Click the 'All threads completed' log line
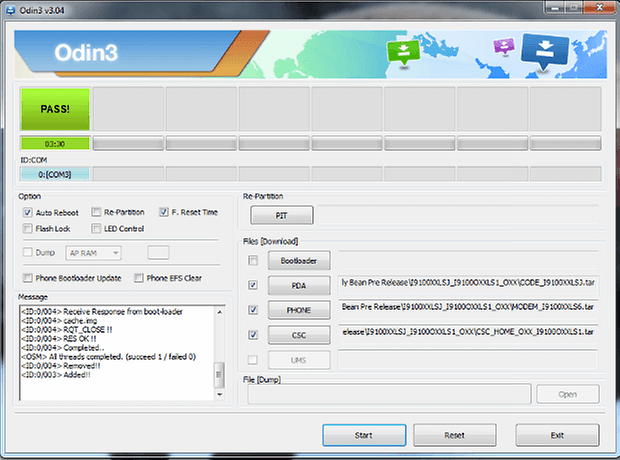620x460 pixels. pyautogui.click(x=109, y=357)
